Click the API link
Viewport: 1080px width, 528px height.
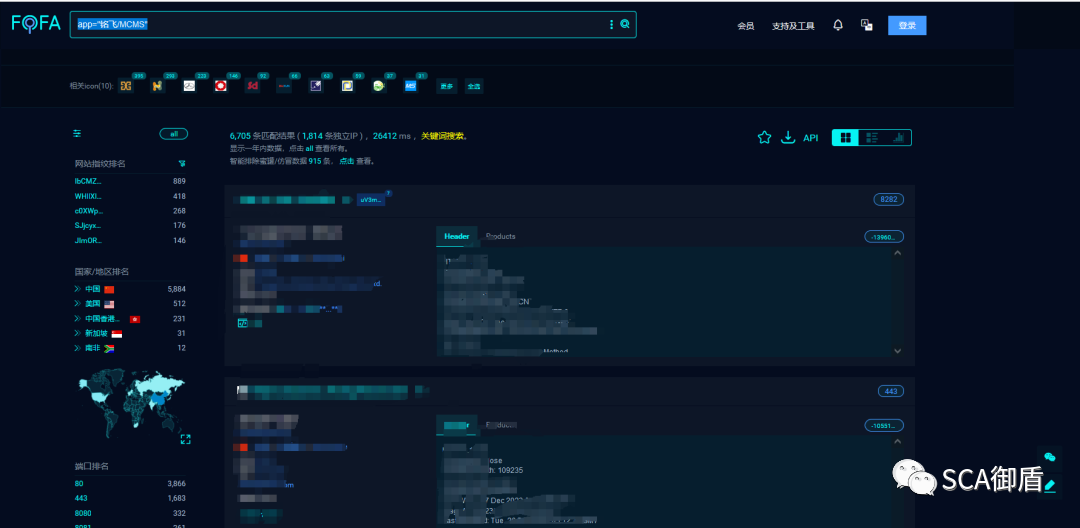point(811,138)
